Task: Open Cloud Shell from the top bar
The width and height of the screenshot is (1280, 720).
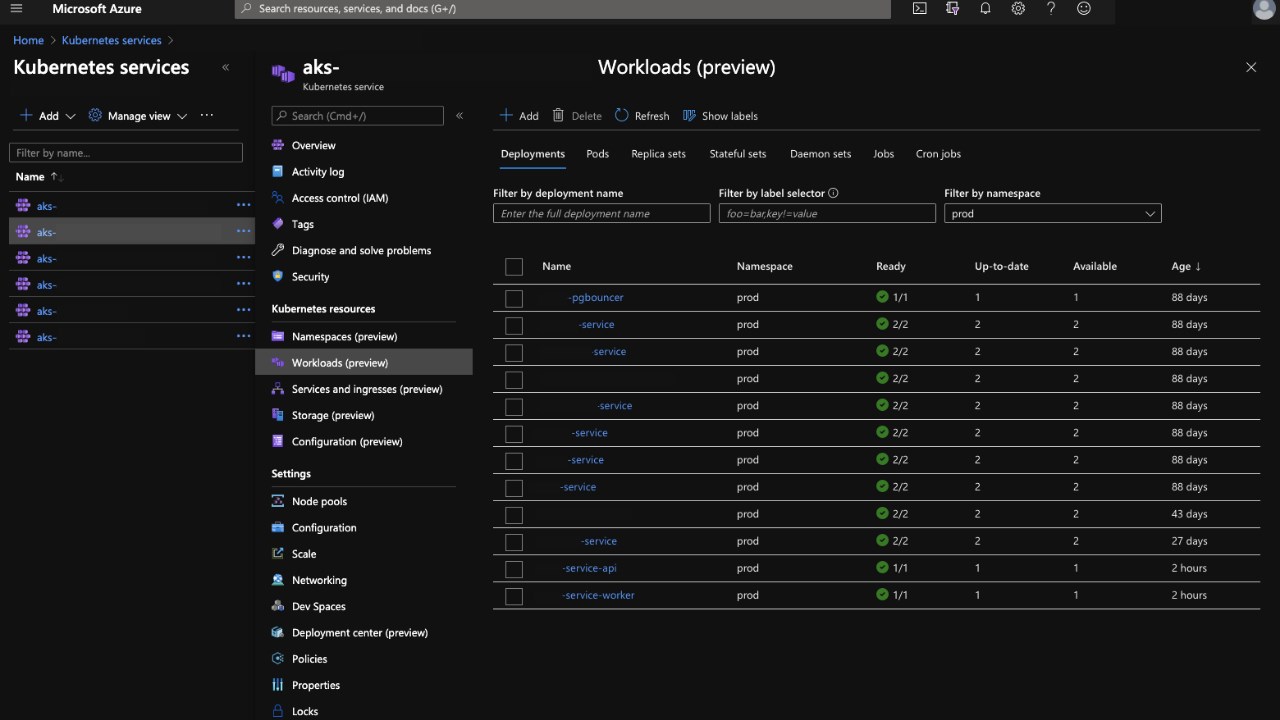Action: click(x=920, y=9)
